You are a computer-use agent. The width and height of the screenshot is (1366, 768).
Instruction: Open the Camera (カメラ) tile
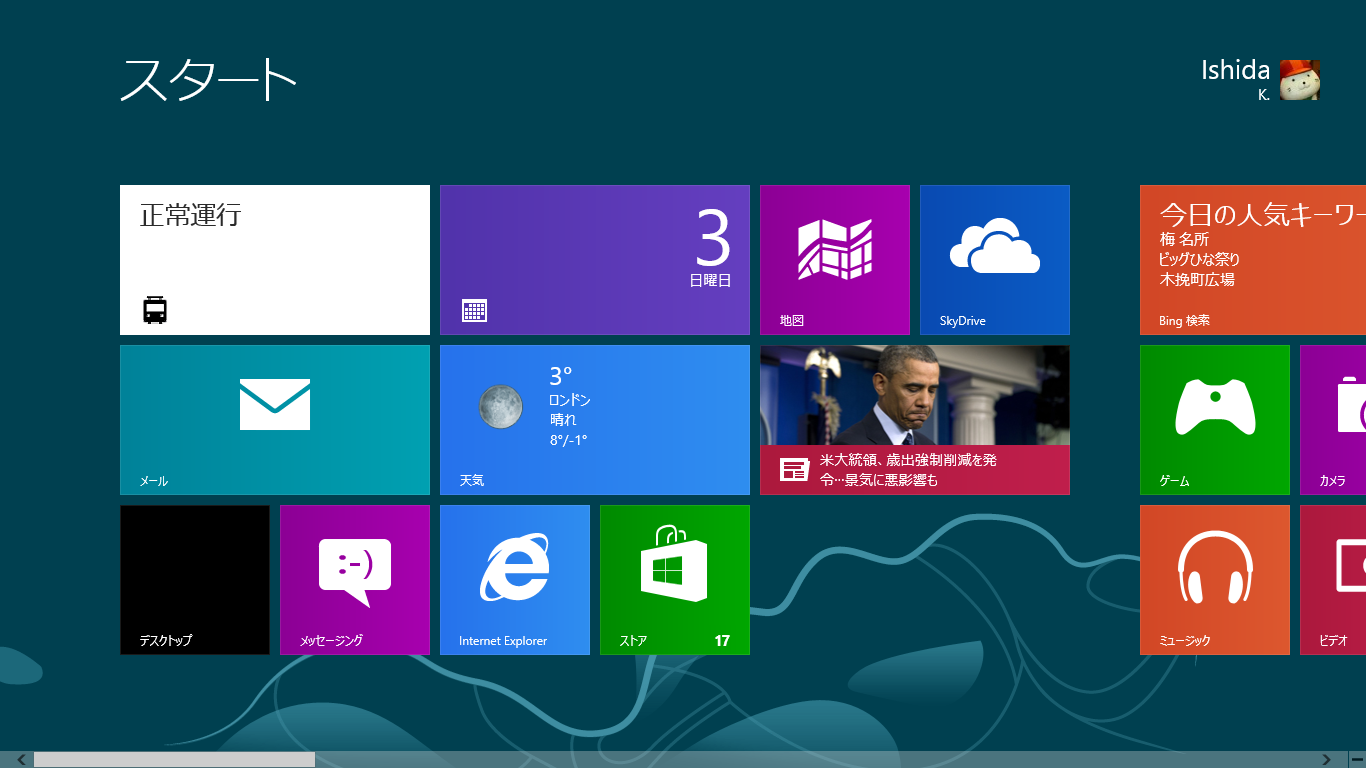coord(1333,420)
